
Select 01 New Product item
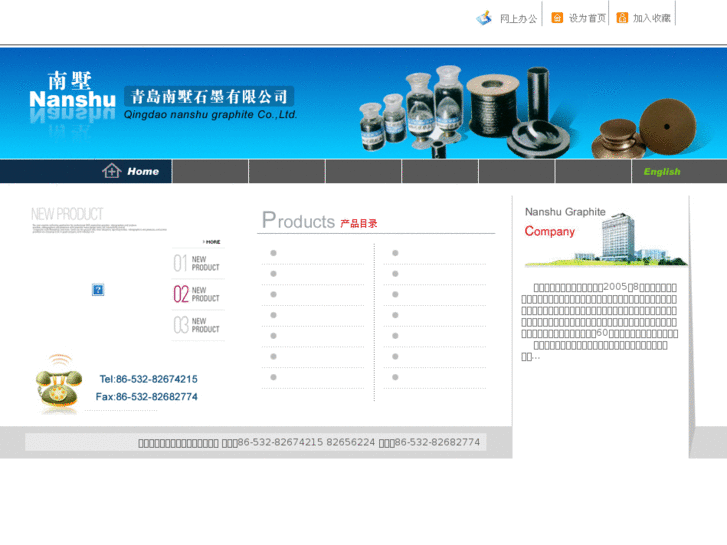coord(198,263)
